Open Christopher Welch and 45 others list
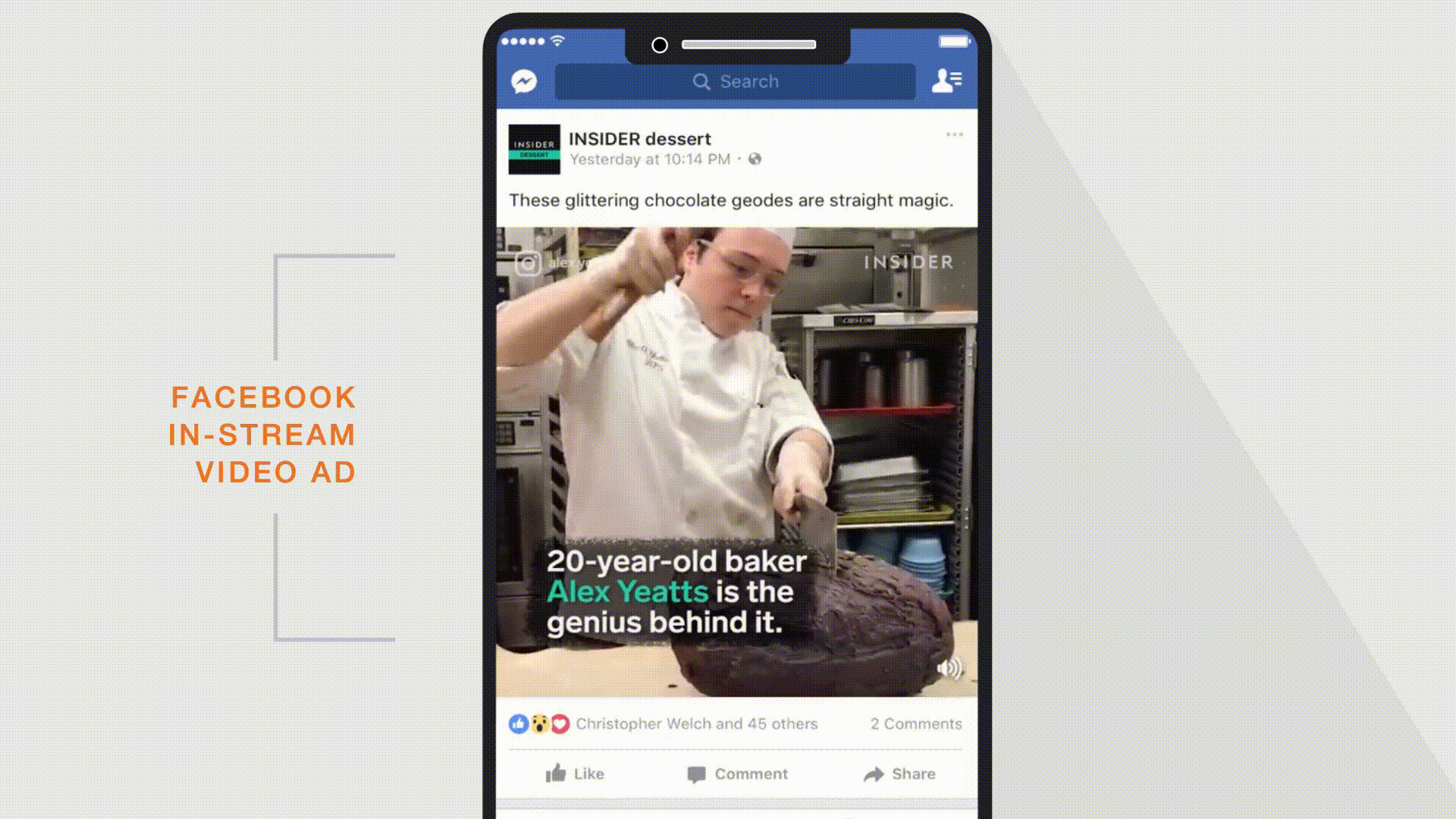Image resolution: width=1456 pixels, height=819 pixels. point(696,724)
